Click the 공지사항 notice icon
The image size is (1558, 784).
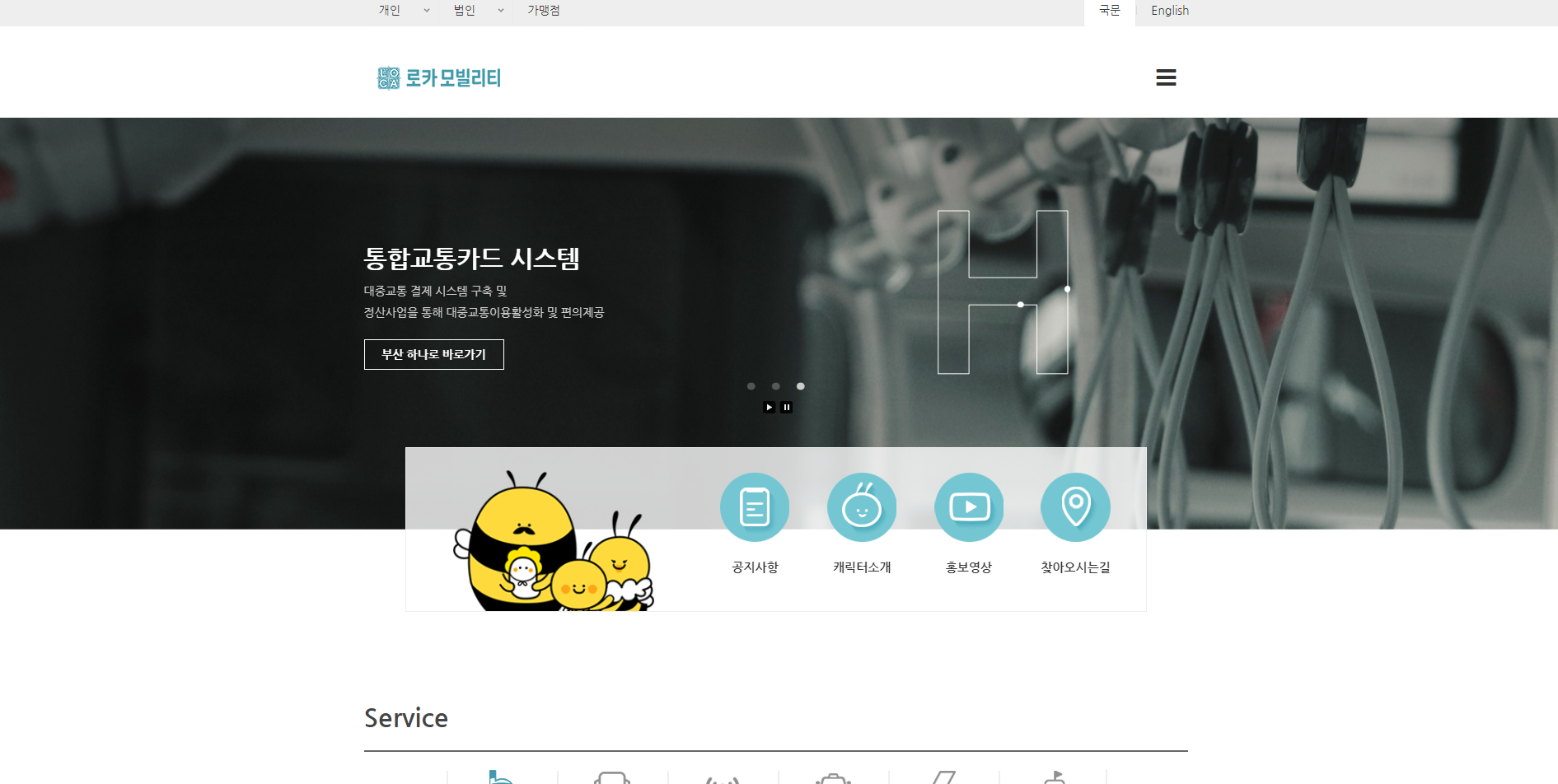click(x=754, y=507)
